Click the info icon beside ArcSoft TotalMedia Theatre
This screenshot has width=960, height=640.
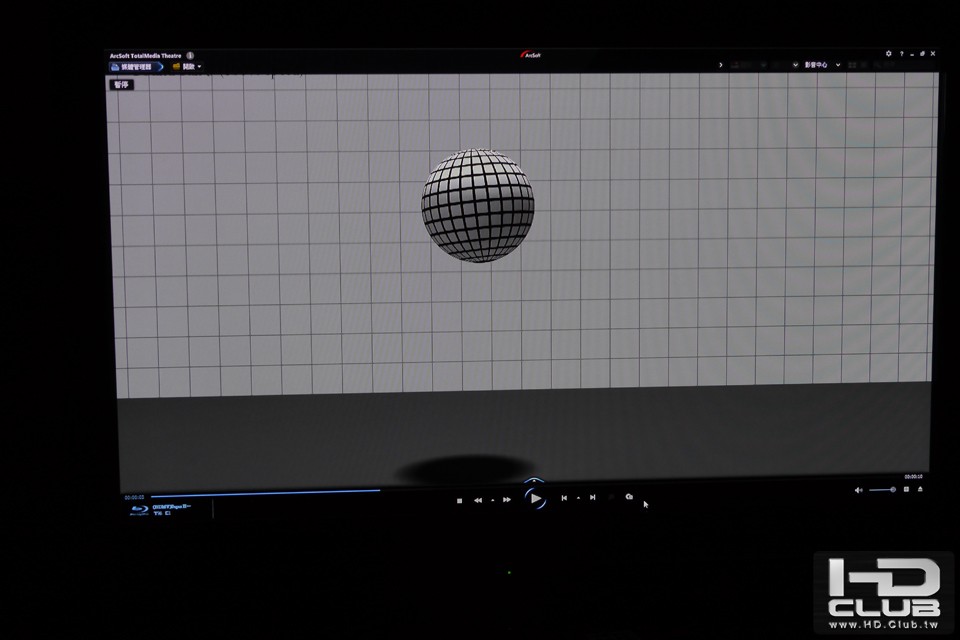point(190,55)
